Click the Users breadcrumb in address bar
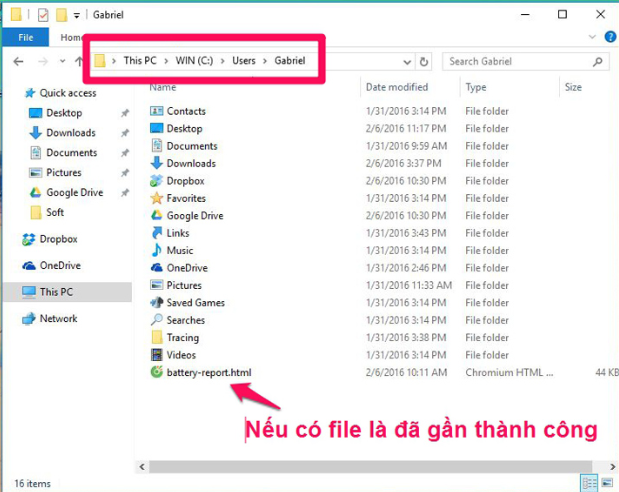Screen dimensions: 619x492 tap(244, 61)
